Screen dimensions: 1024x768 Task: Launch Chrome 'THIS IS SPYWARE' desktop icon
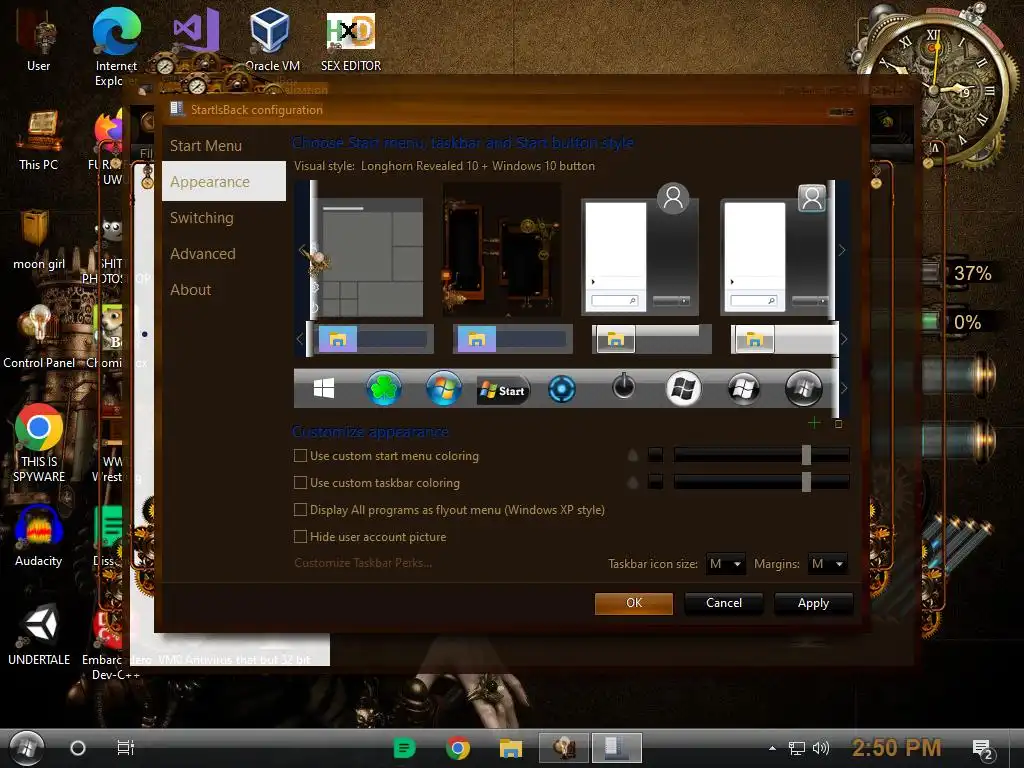point(39,444)
